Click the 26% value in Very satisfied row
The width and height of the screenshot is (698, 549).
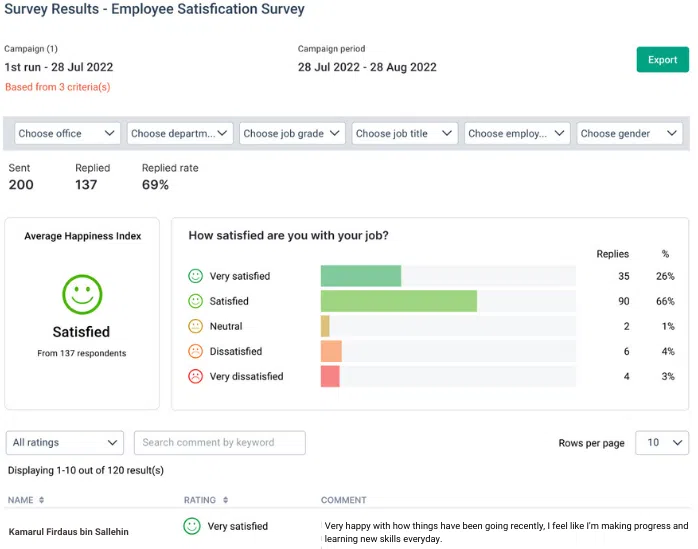tap(665, 276)
